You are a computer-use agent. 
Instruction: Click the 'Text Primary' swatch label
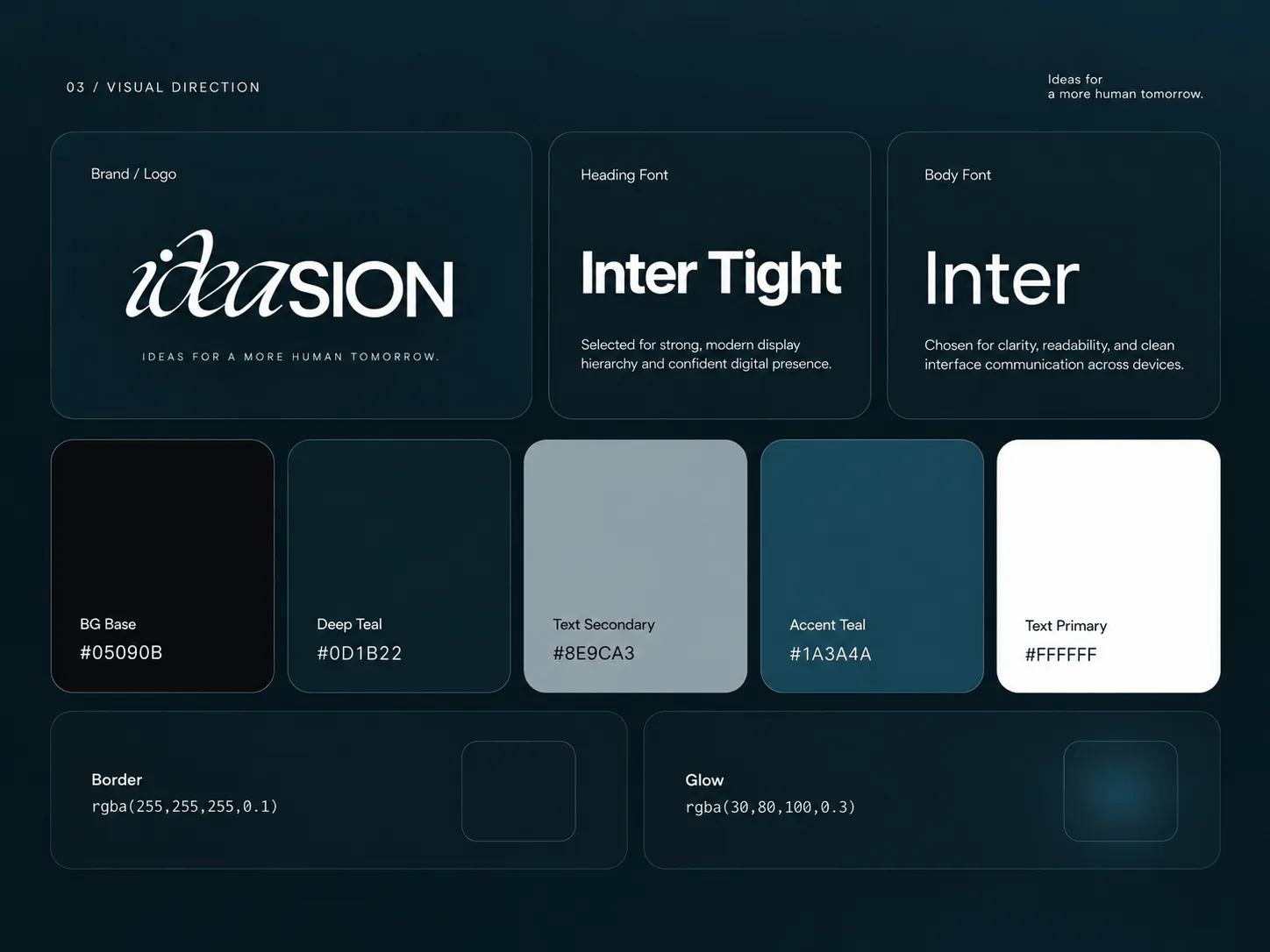1066,626
